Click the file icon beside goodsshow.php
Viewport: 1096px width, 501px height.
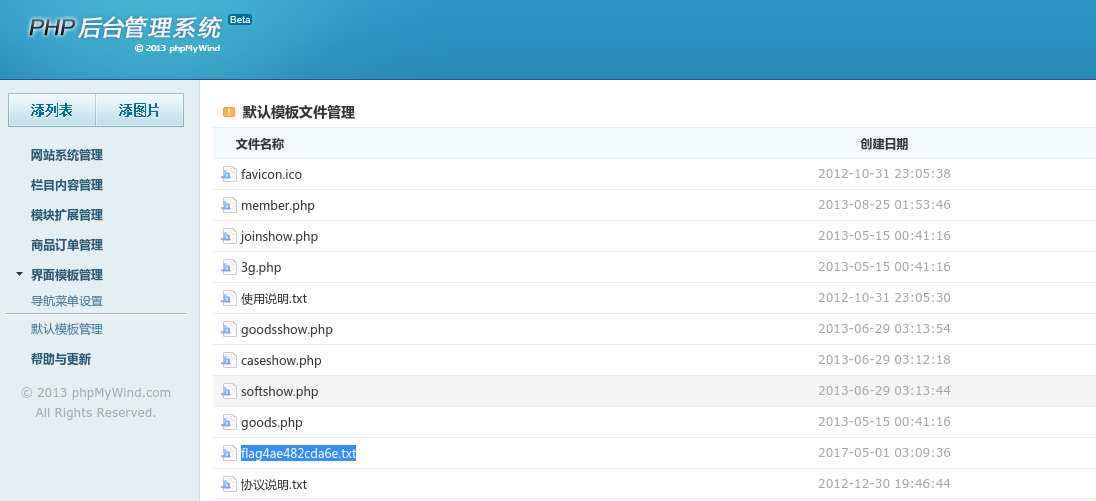click(228, 329)
